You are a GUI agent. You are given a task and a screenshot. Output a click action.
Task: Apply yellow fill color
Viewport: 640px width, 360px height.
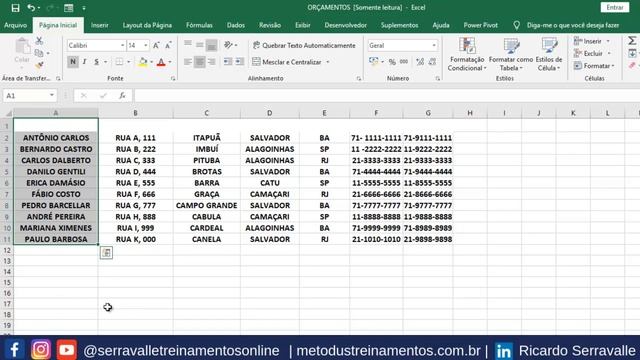[x=143, y=62]
